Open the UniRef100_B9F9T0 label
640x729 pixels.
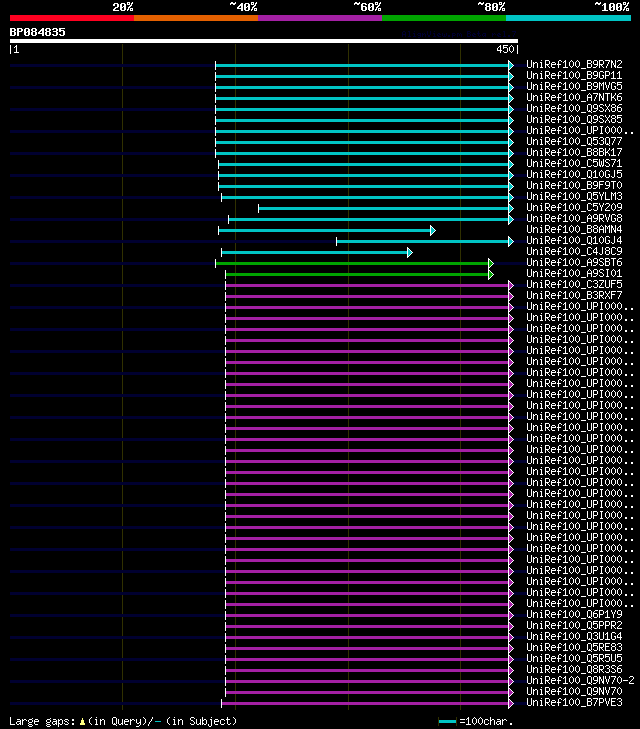click(x=574, y=186)
